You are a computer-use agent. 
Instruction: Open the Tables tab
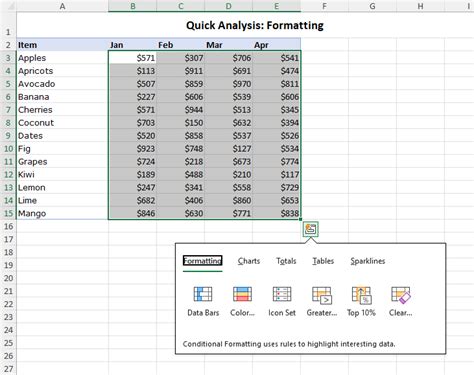coord(323,261)
